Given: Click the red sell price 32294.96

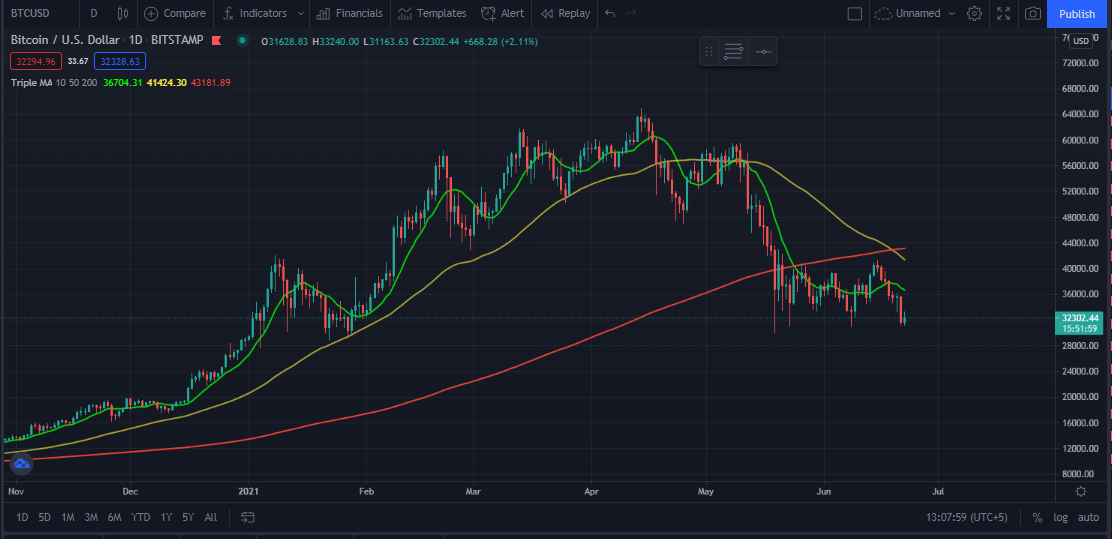Looking at the screenshot, I should coord(36,61).
